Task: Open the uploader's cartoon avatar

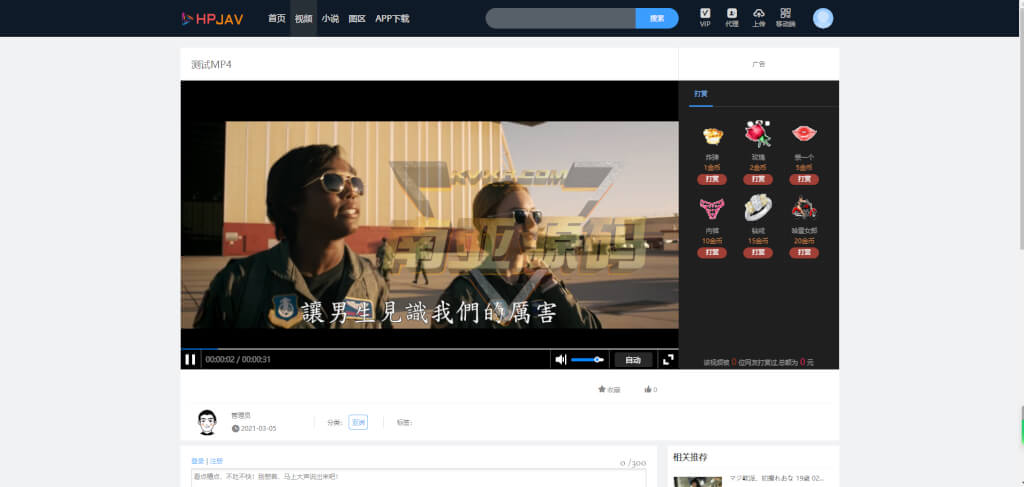Action: pyautogui.click(x=207, y=422)
